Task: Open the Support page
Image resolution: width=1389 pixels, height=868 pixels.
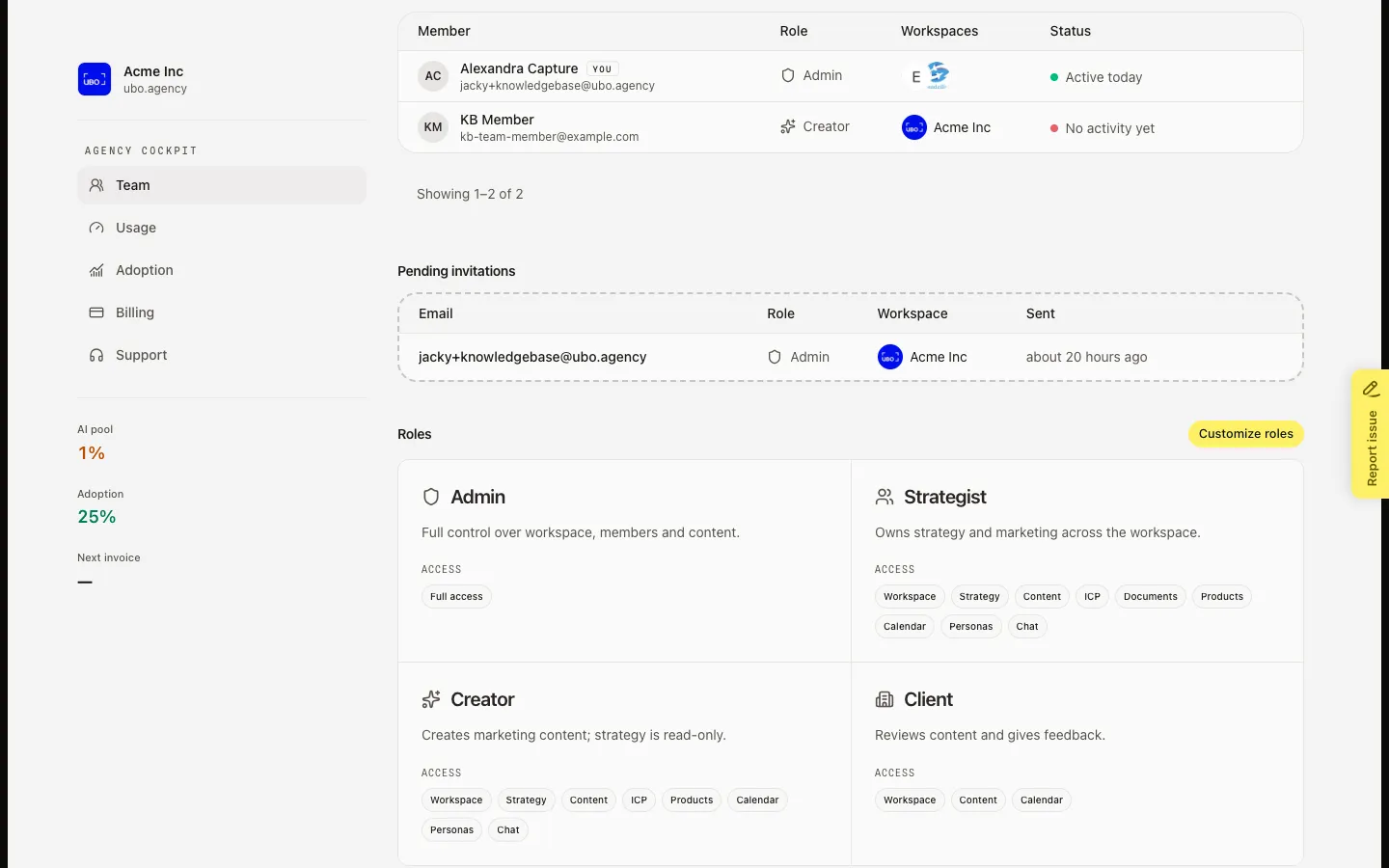Action: click(222, 355)
